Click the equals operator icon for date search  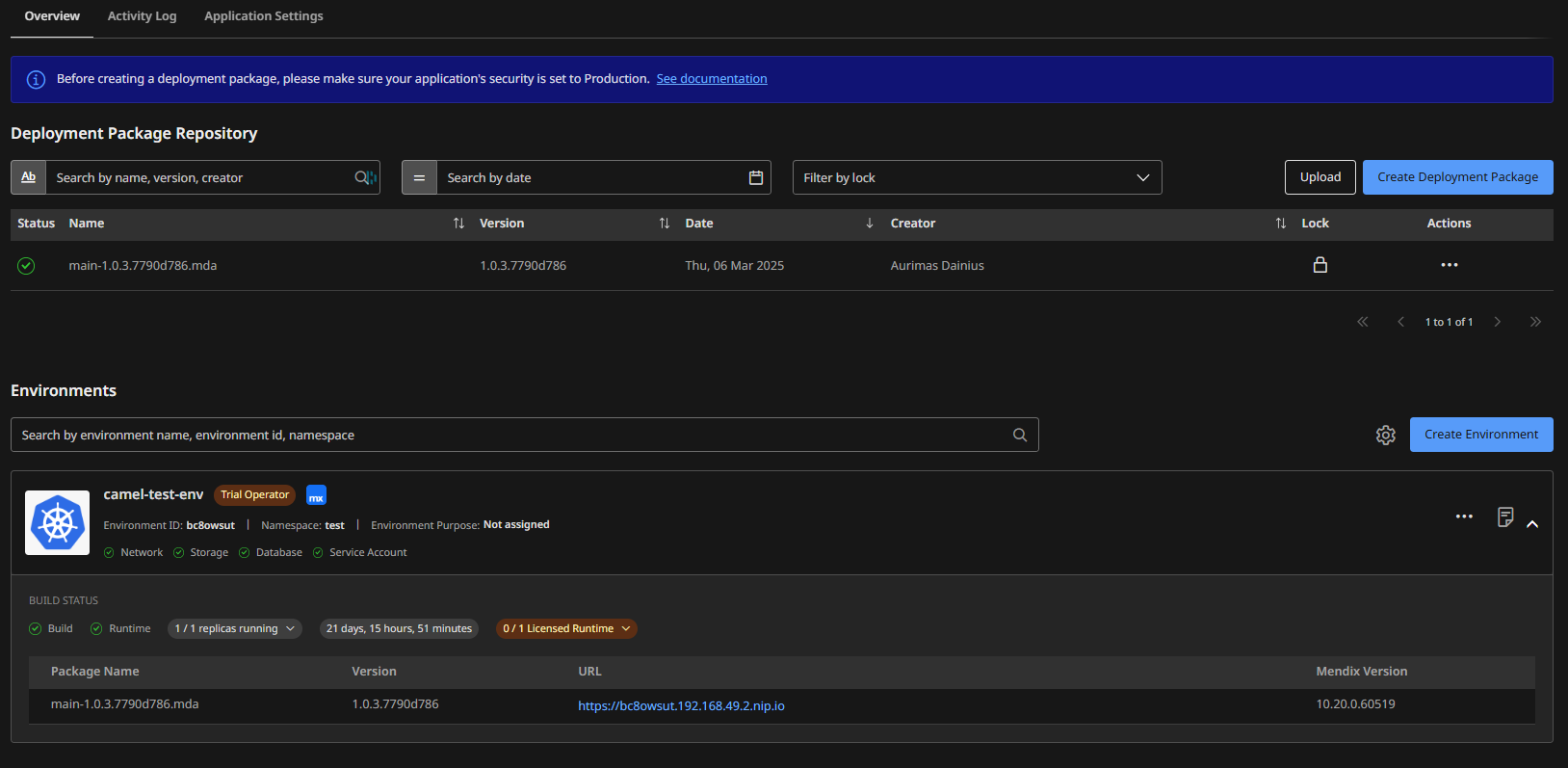[419, 177]
